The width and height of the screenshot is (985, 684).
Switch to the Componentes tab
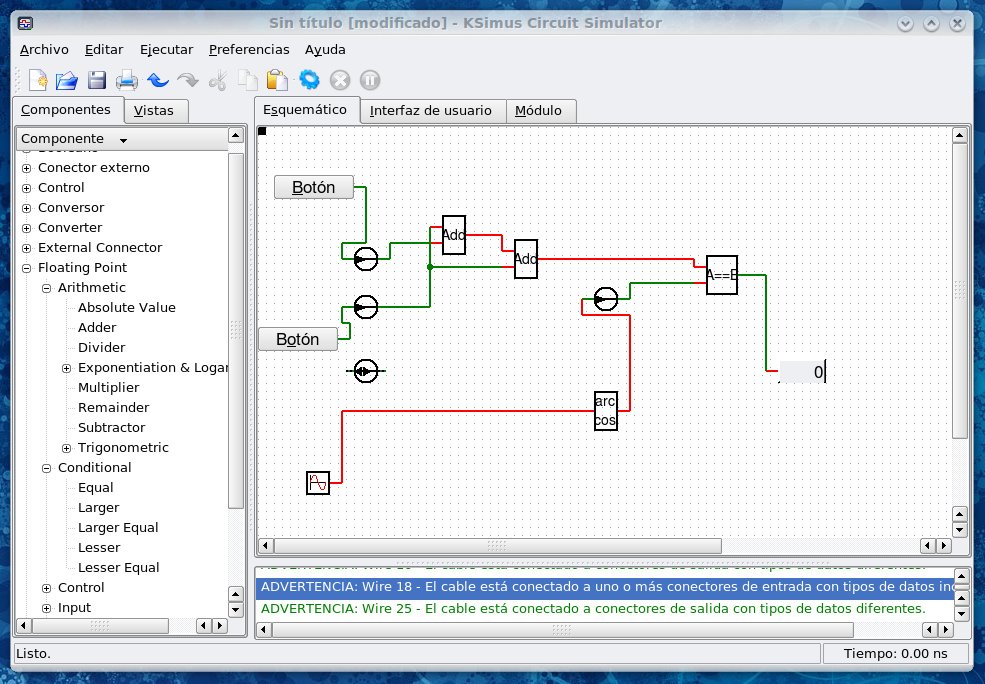click(x=67, y=110)
